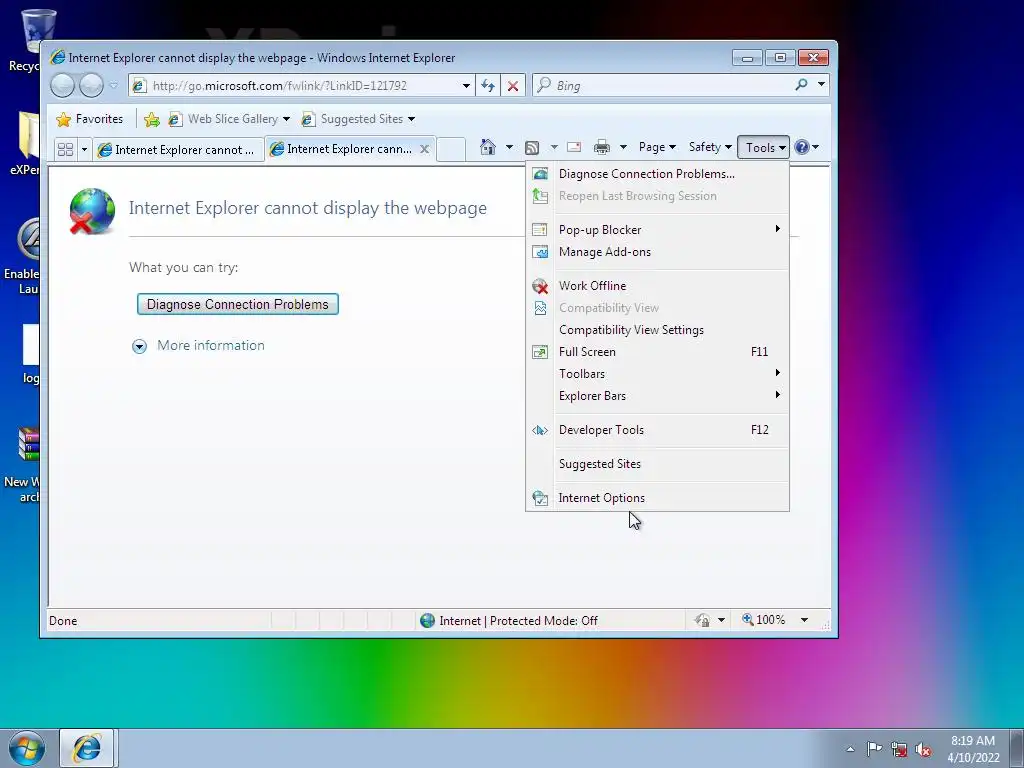1024x768 pixels.
Task: Click the Action Center flag icon
Action: pyautogui.click(x=874, y=748)
